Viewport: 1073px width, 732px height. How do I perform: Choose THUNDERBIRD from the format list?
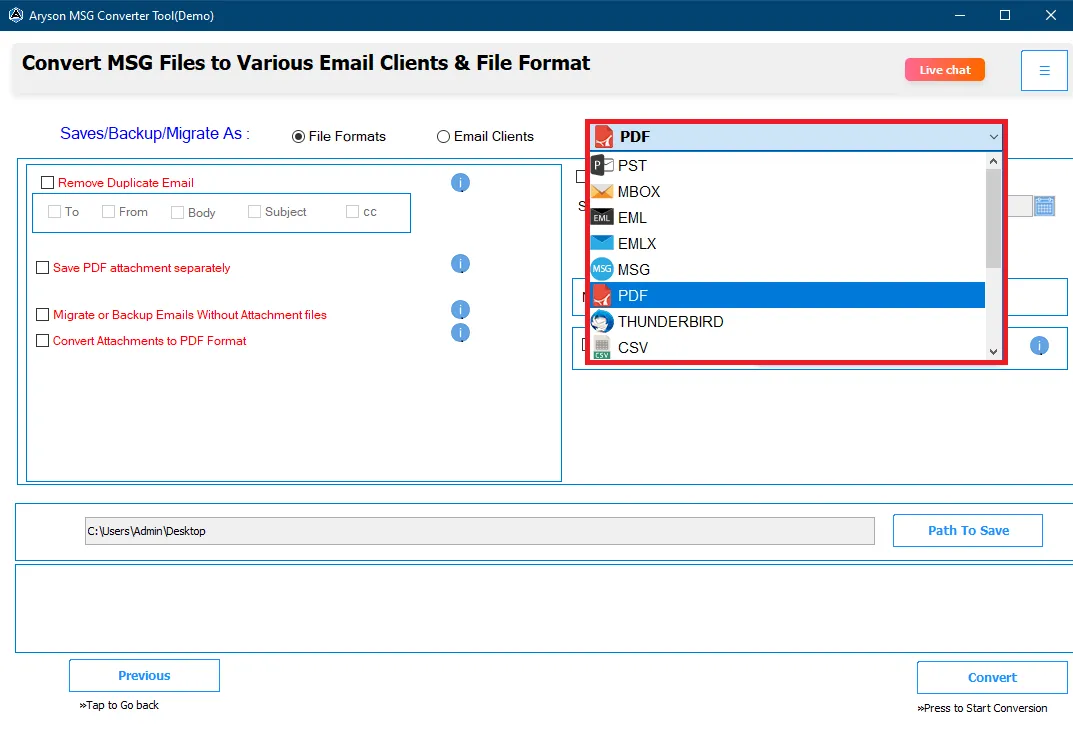click(787, 322)
